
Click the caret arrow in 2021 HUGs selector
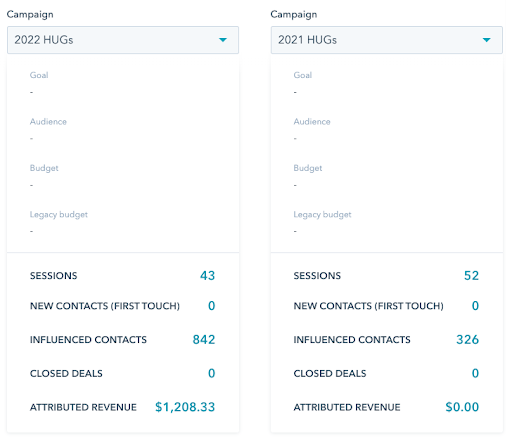pos(487,40)
